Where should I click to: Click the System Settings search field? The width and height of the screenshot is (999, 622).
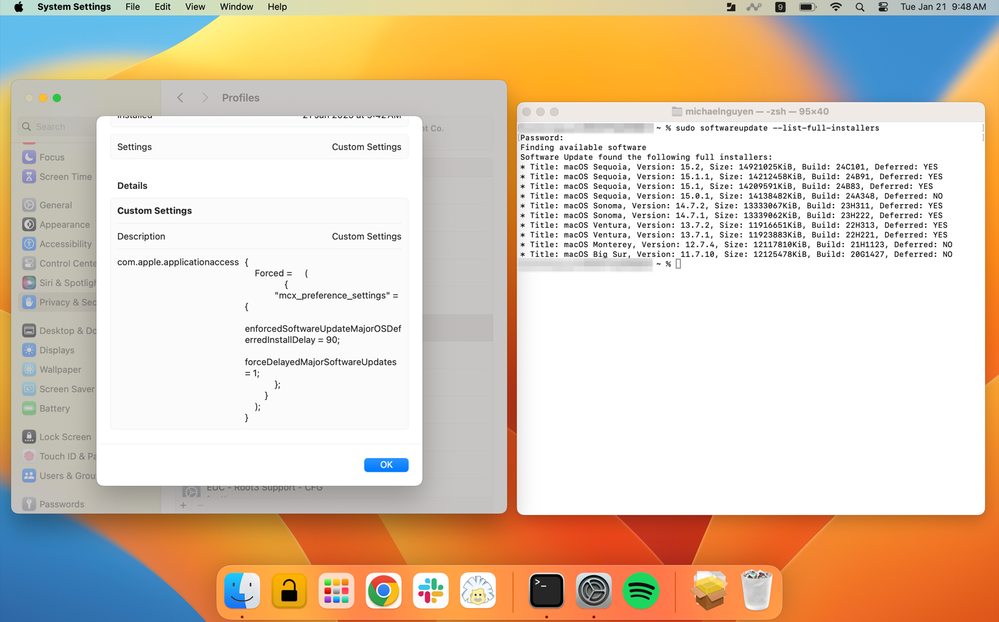pos(57,126)
